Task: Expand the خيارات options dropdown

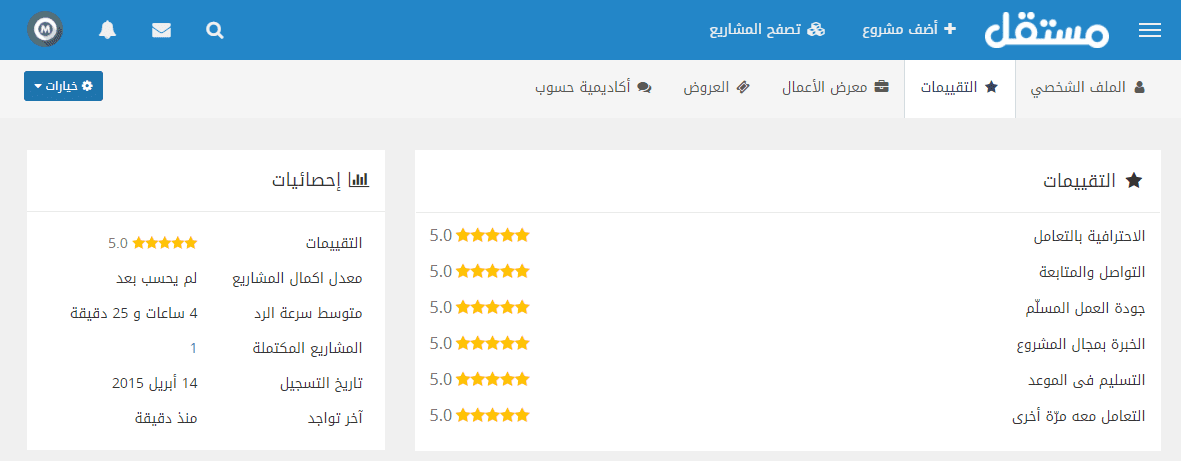Action: (x=63, y=86)
